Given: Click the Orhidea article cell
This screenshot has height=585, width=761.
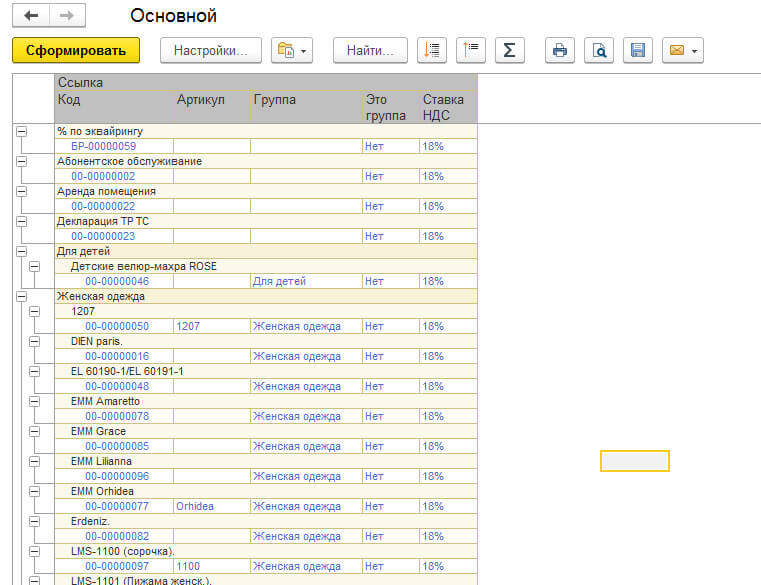Looking at the screenshot, I should pos(195,506).
